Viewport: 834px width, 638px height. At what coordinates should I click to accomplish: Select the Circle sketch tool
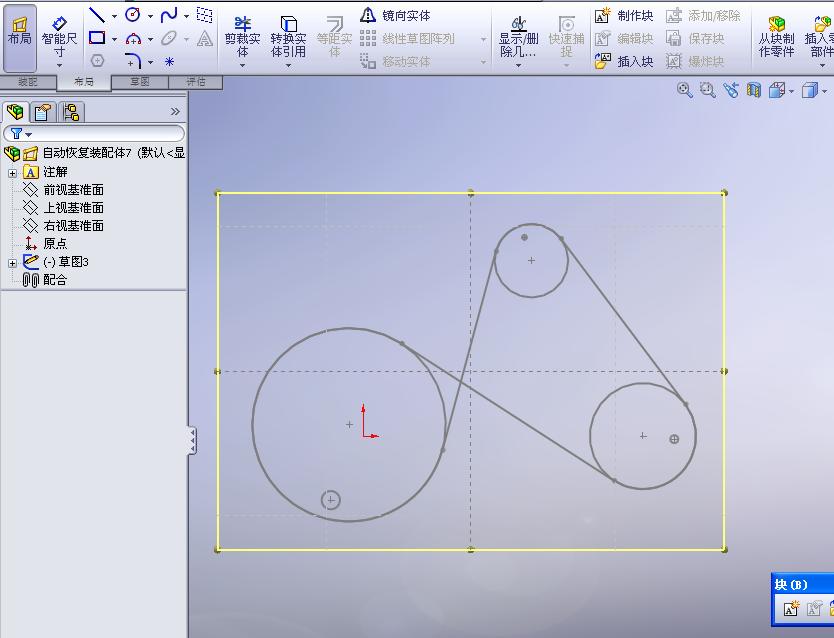tap(133, 15)
